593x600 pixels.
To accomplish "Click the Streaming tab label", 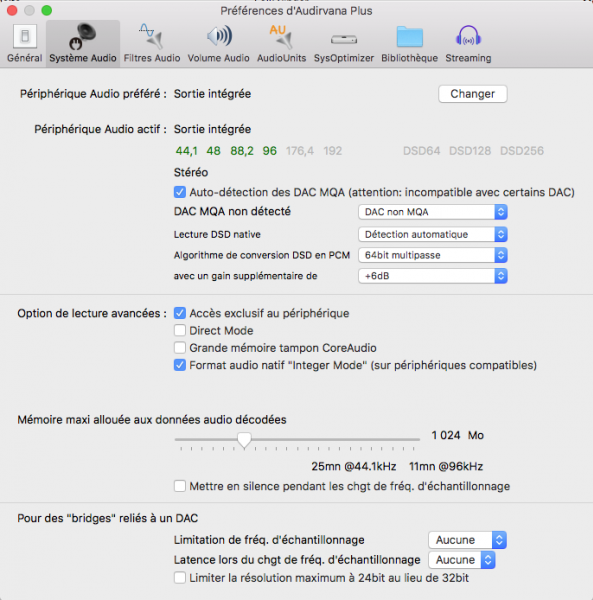I will (x=468, y=58).
